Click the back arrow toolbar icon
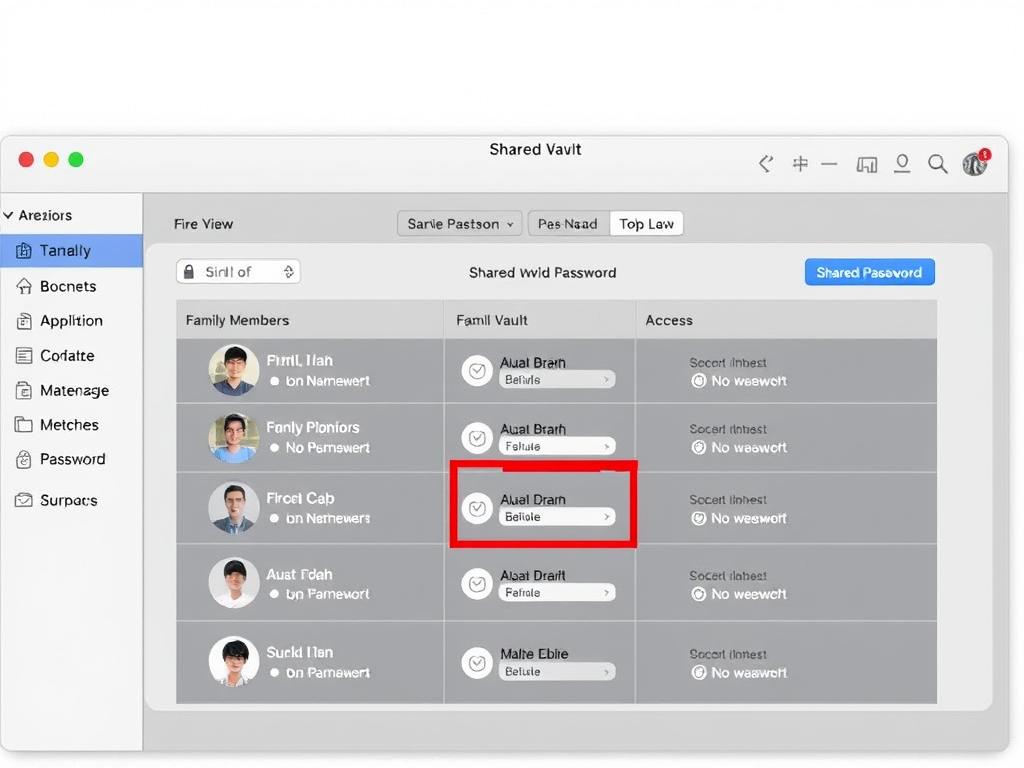Screen dimensions: 1024x768 coord(766,163)
